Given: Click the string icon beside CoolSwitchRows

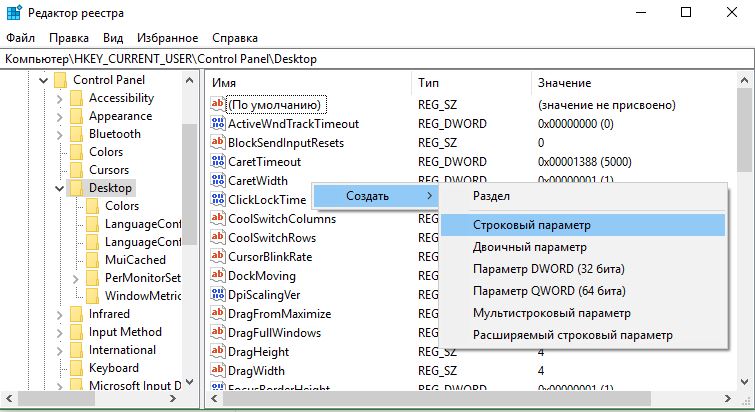Looking at the screenshot, I should click(218, 237).
